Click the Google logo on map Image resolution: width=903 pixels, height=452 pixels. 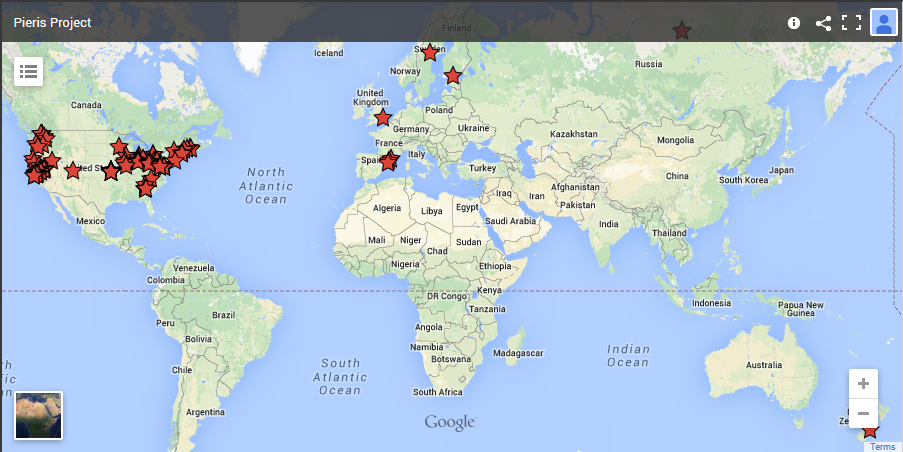(449, 422)
